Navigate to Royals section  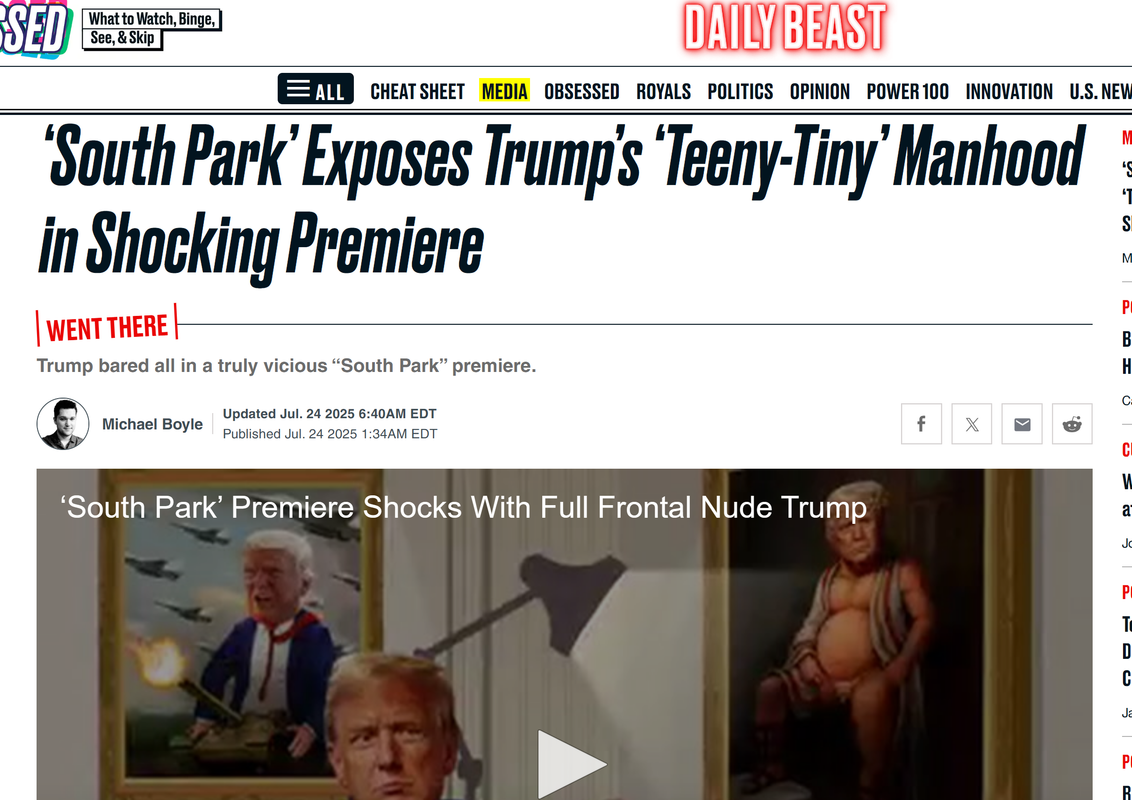point(663,92)
